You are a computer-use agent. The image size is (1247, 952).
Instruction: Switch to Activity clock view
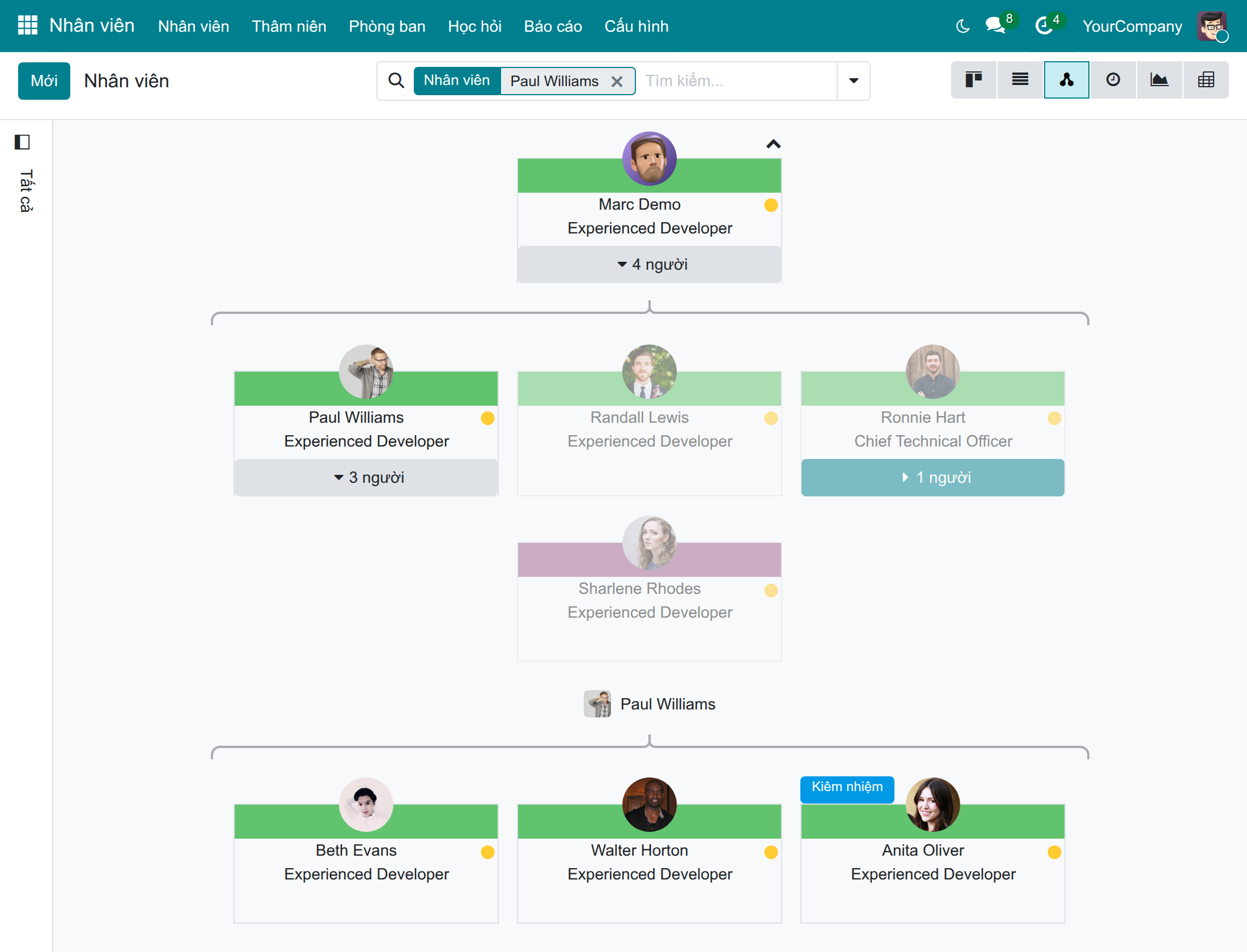click(1113, 80)
